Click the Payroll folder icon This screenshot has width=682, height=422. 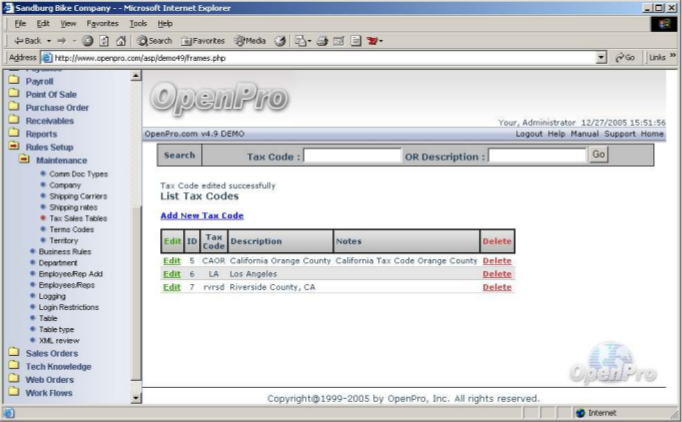click(x=14, y=81)
